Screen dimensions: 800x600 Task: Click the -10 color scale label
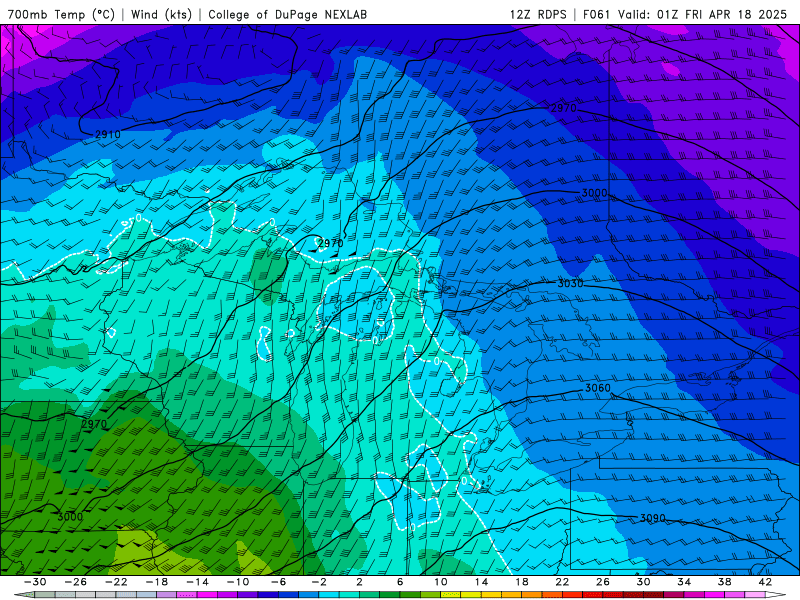[x=238, y=582]
